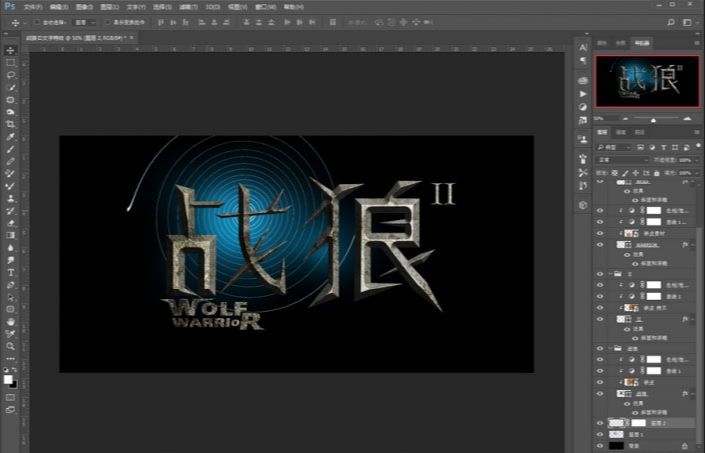Click the lock position button
The image size is (705, 453).
click(635, 173)
